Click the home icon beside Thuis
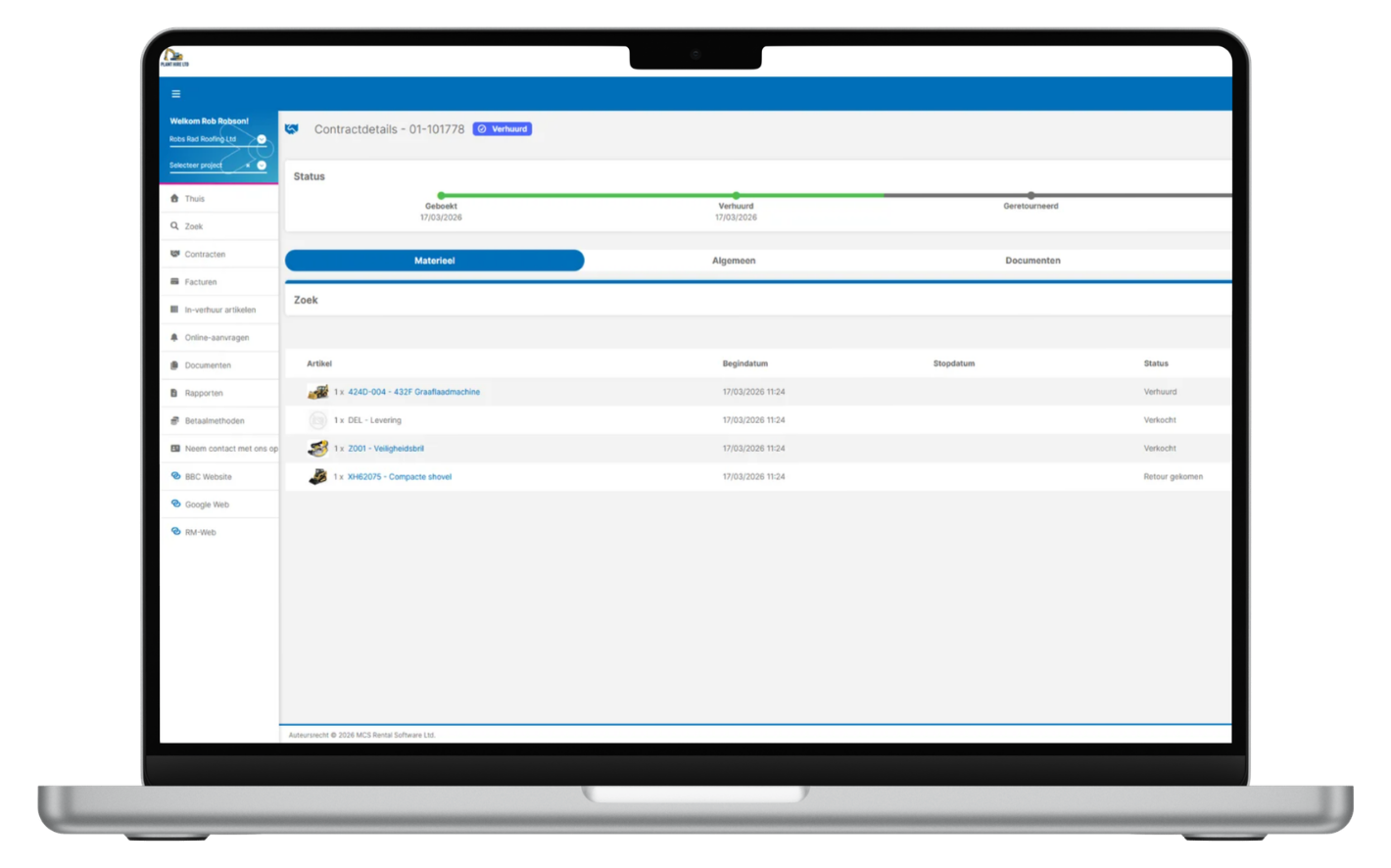 click(x=174, y=198)
